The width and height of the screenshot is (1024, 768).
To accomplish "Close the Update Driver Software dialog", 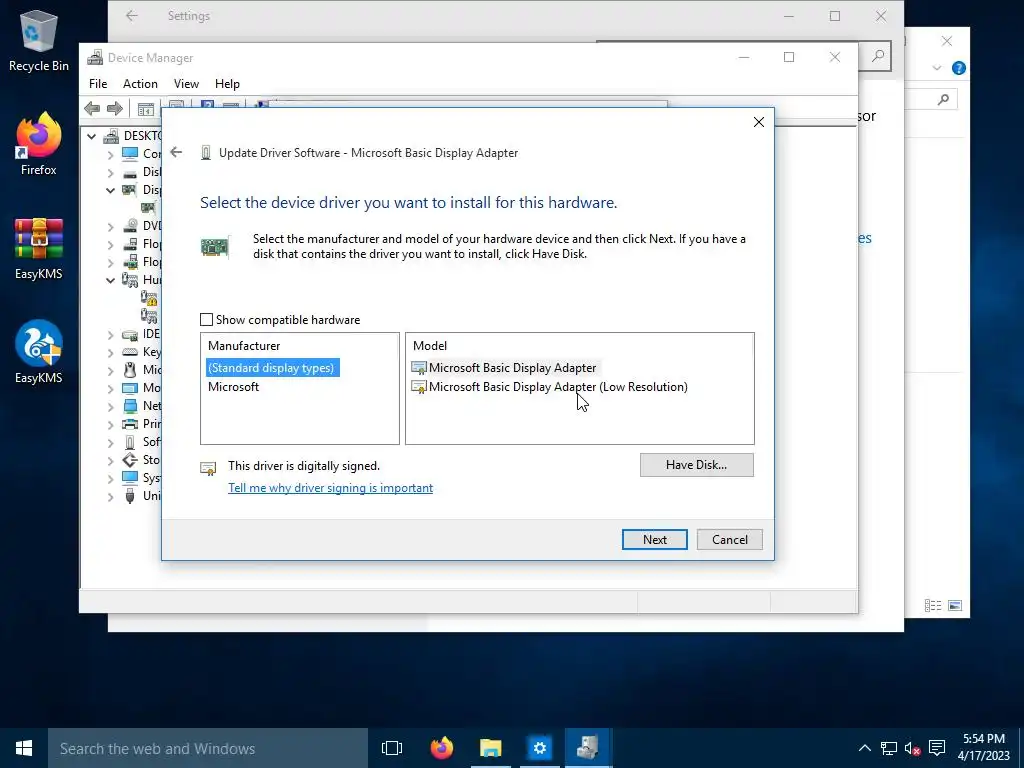I will pyautogui.click(x=758, y=122).
